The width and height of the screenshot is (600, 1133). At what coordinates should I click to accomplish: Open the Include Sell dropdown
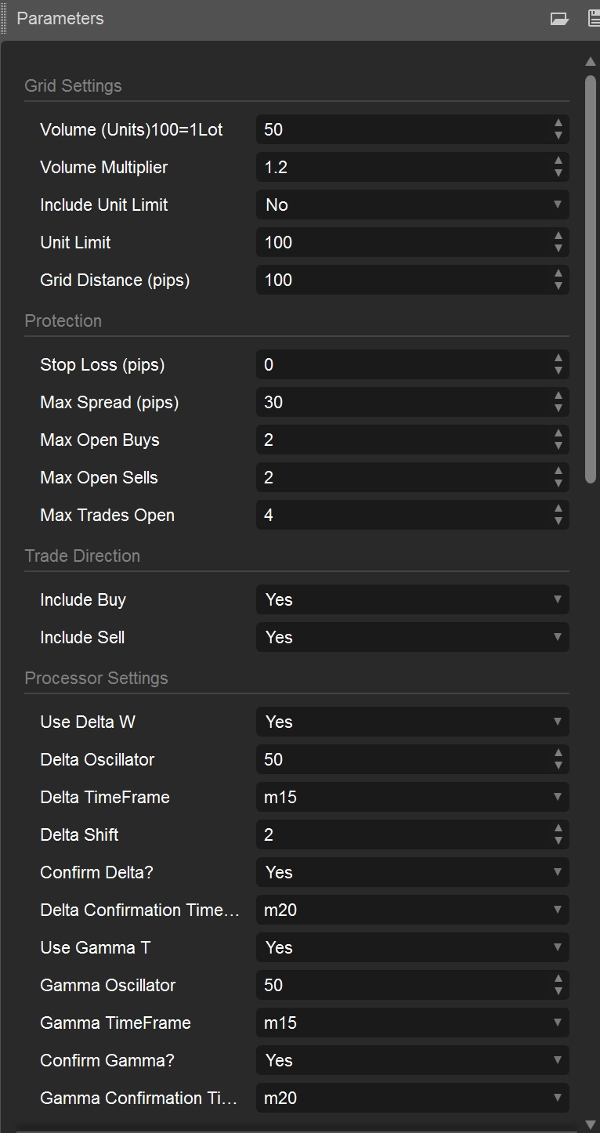[x=410, y=637]
